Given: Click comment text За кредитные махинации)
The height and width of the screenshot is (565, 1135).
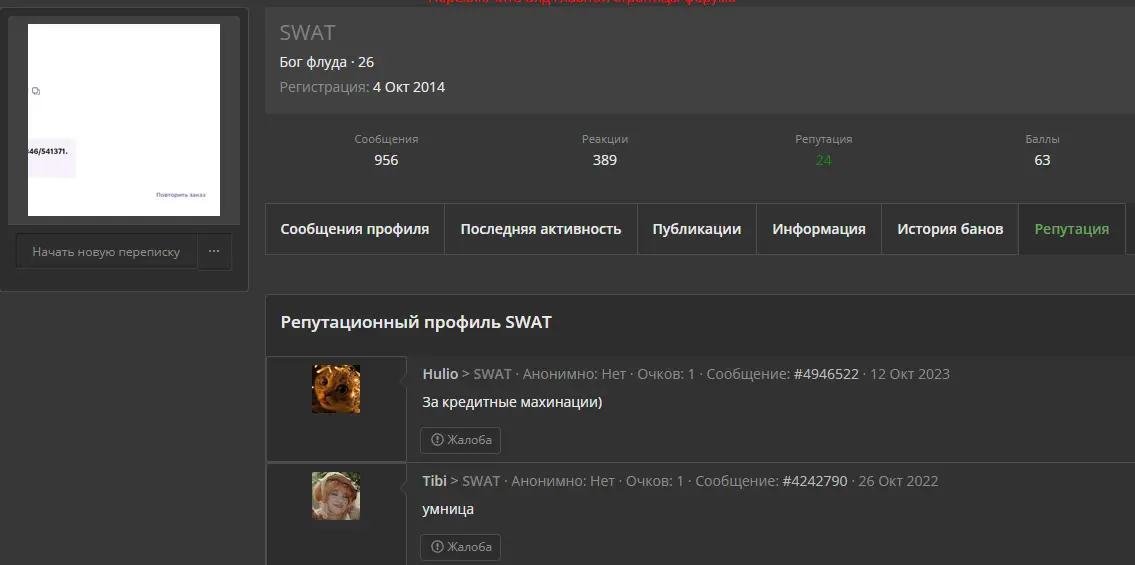Looking at the screenshot, I should pos(512,402).
